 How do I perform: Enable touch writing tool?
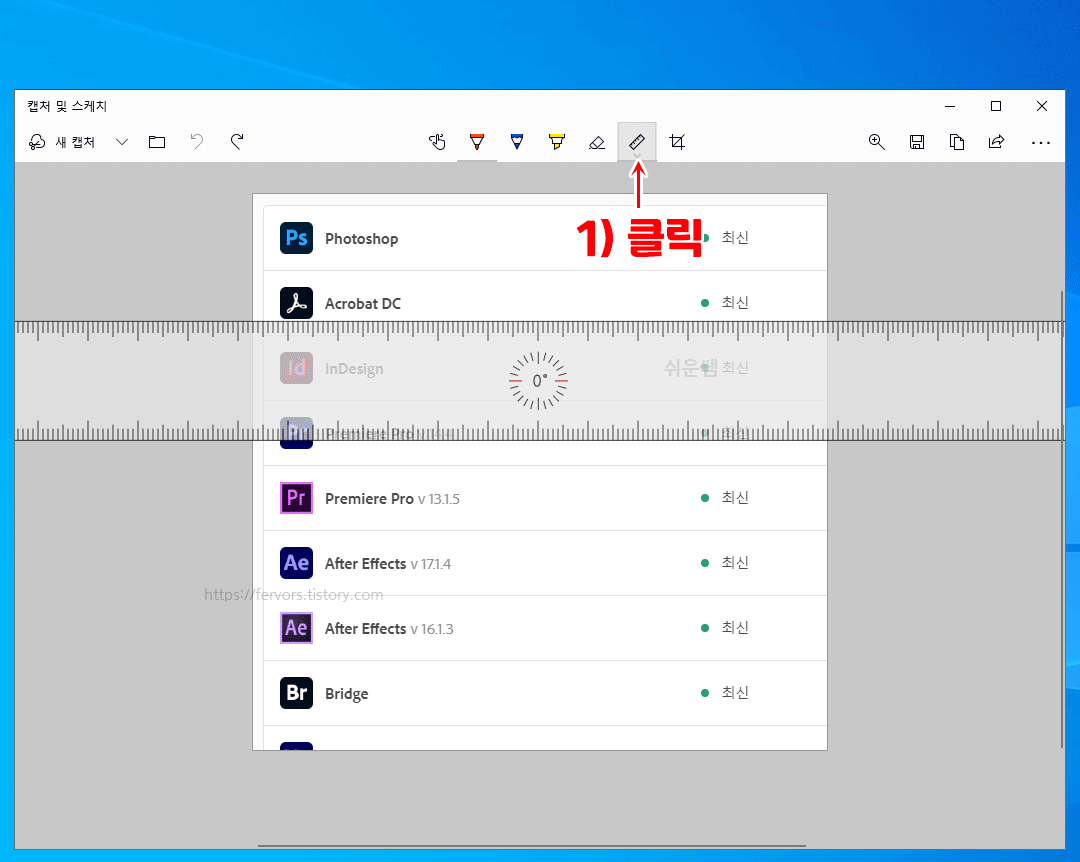[x=437, y=142]
